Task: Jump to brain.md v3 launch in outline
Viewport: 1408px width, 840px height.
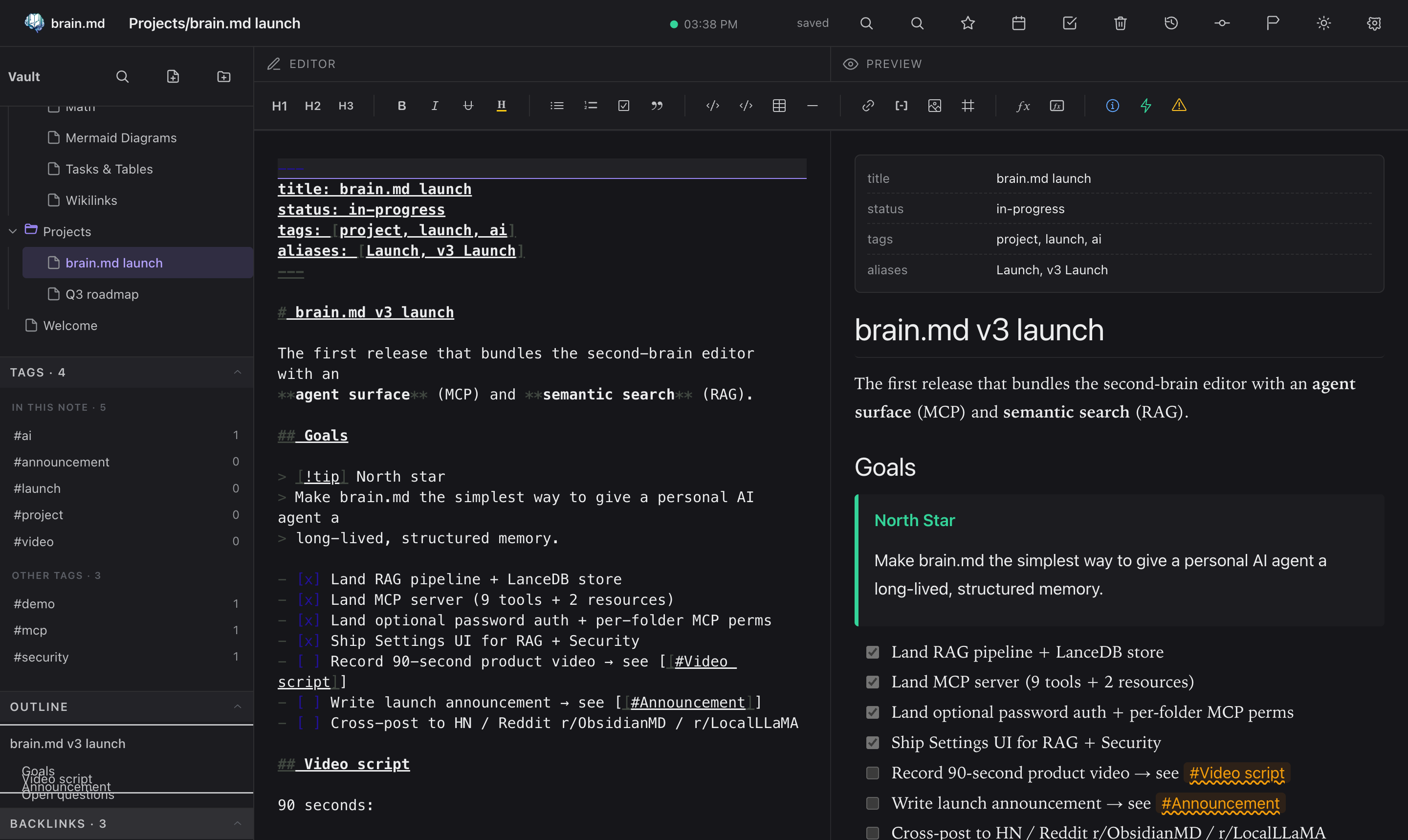Action: coord(68,743)
